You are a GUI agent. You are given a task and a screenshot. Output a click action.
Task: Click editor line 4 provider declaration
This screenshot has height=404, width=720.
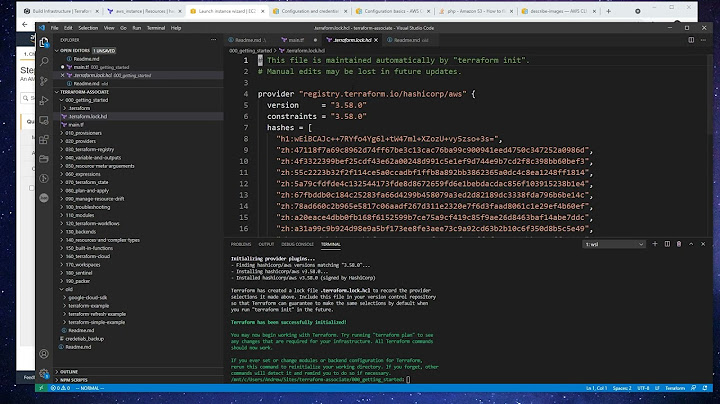coord(366,94)
